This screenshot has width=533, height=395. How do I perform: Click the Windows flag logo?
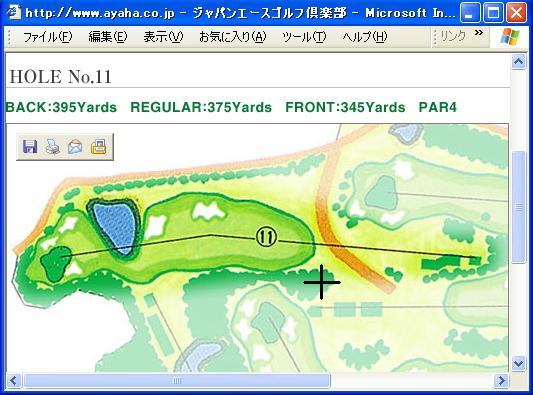(510, 37)
